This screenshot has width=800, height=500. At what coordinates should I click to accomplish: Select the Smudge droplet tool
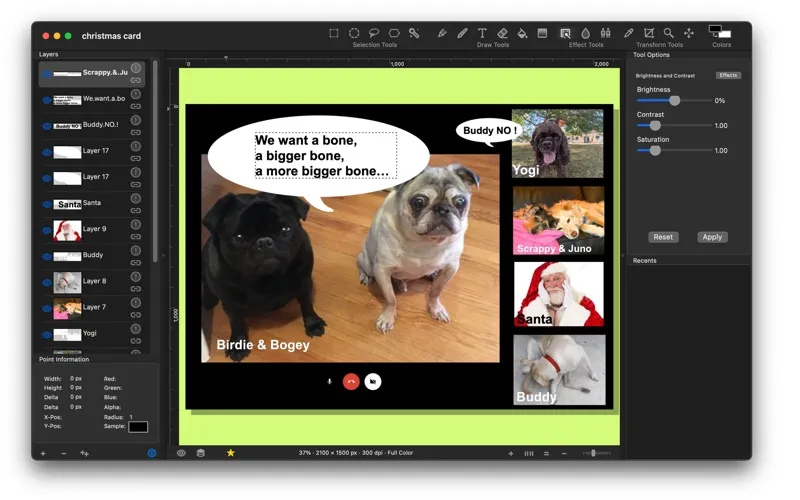pyautogui.click(x=585, y=33)
